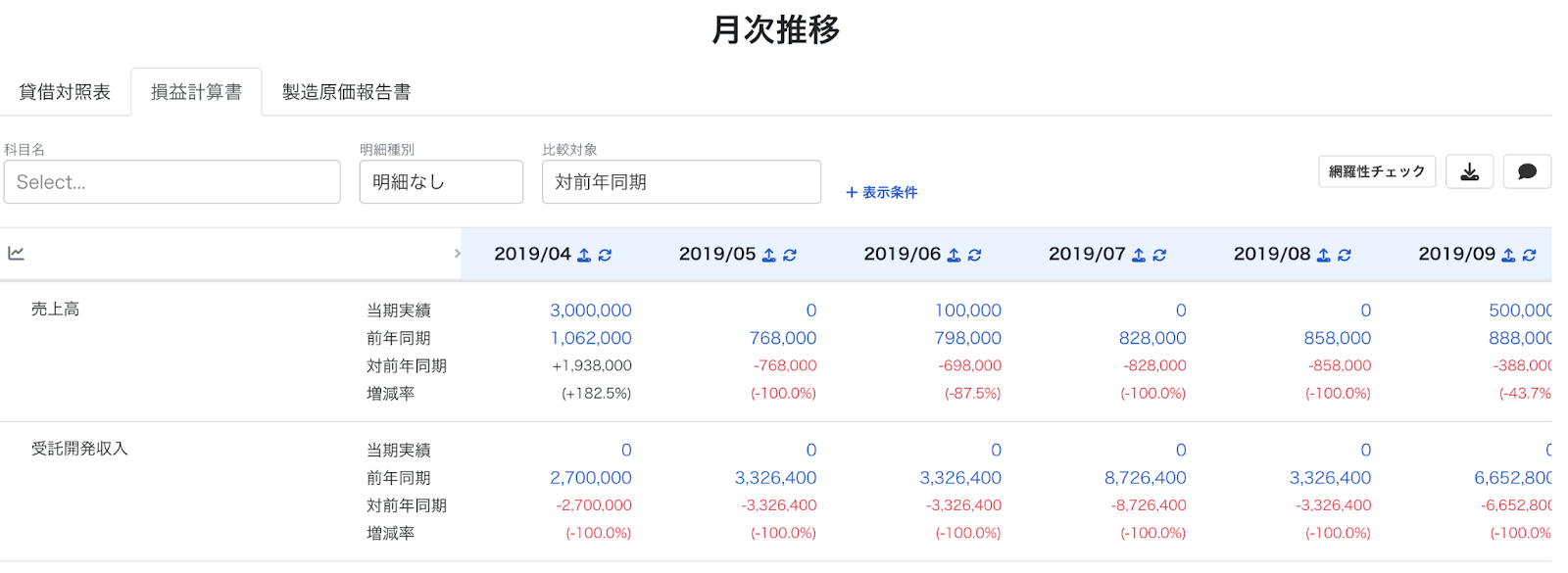Click the upload icon next to 2019/04
This screenshot has width=1568, height=573.
point(584,255)
